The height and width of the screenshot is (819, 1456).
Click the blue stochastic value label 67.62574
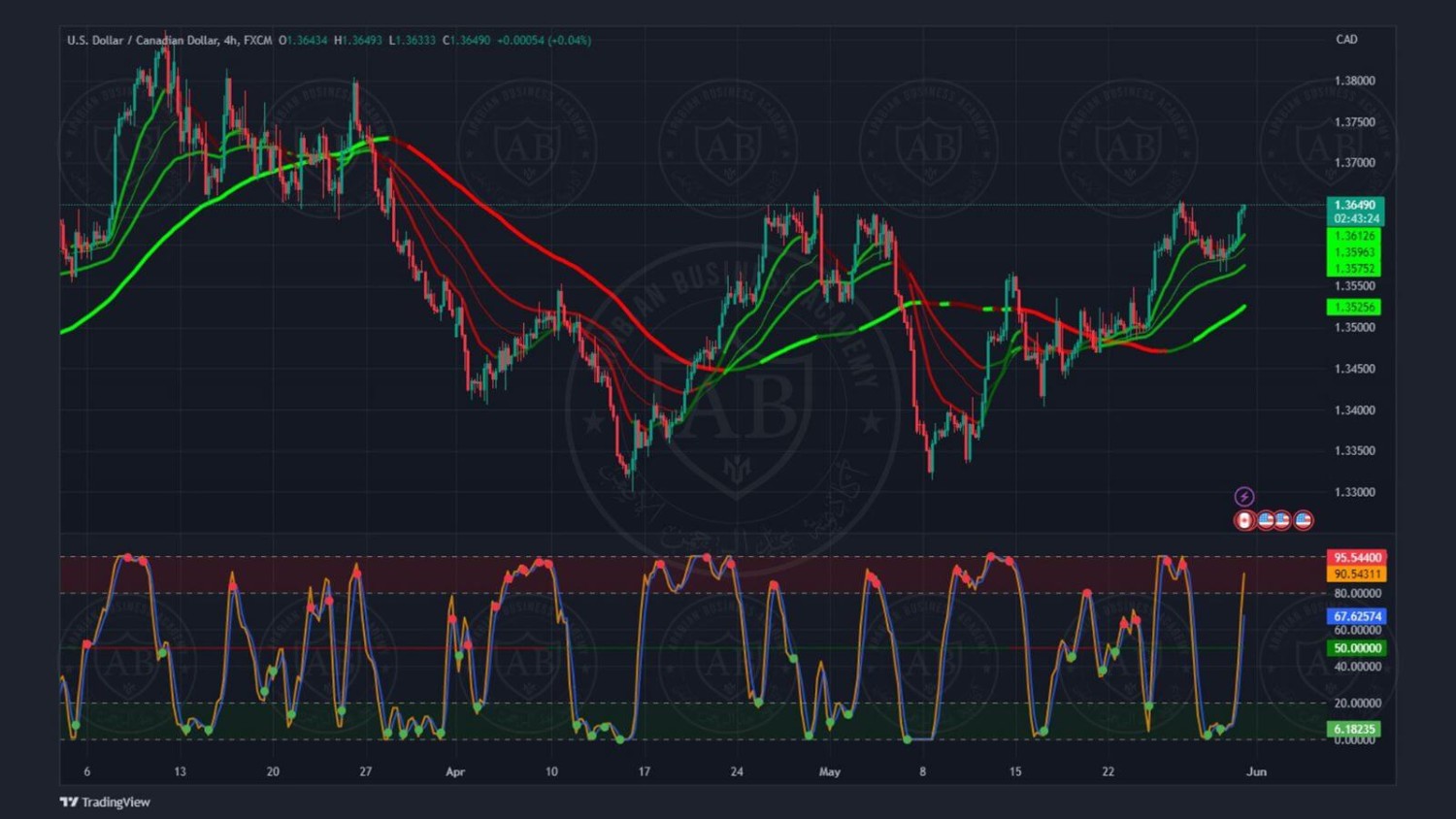[1357, 616]
